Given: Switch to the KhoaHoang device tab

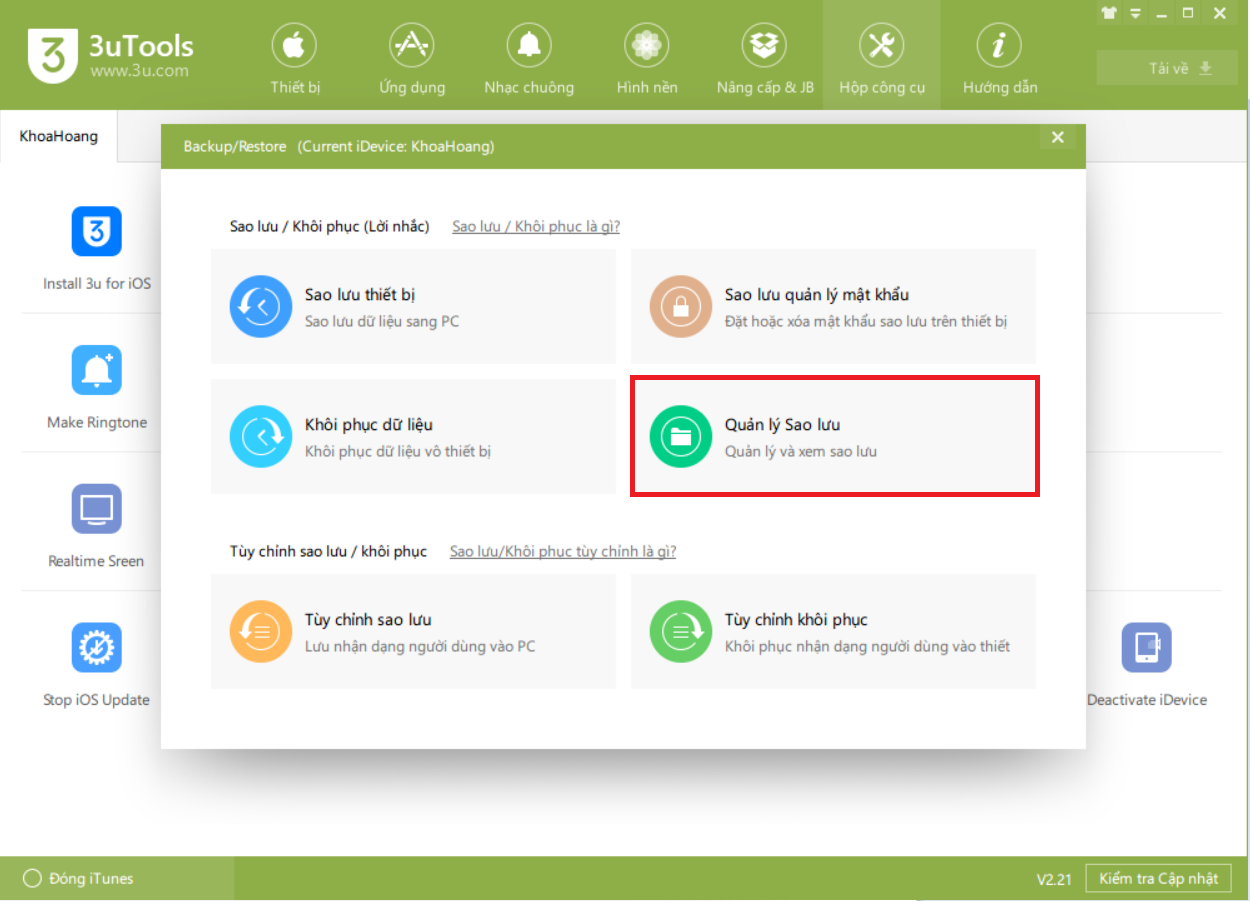Looking at the screenshot, I should pyautogui.click(x=59, y=136).
